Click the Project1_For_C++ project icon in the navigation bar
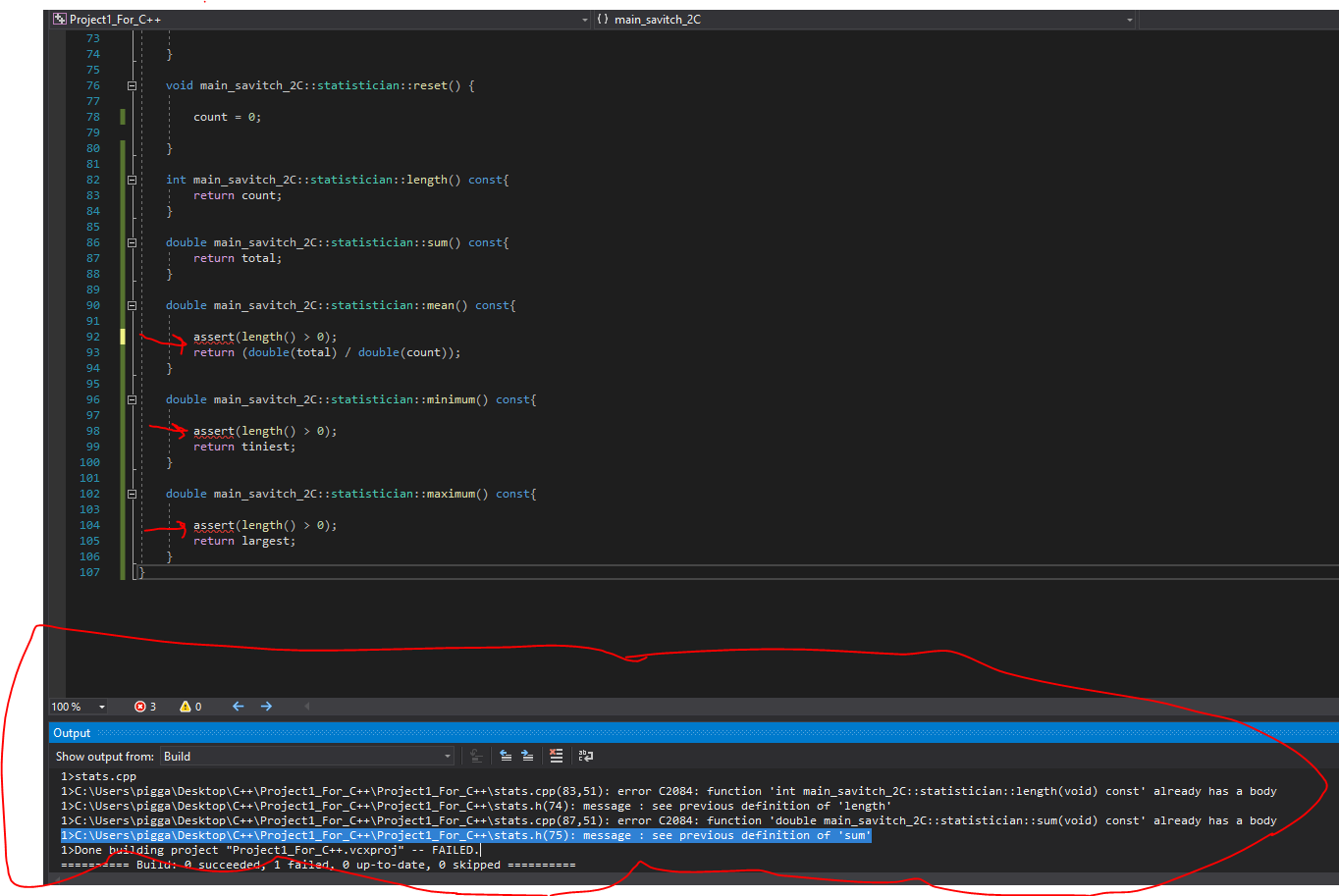This screenshot has height=896, width=1339. 60,19
